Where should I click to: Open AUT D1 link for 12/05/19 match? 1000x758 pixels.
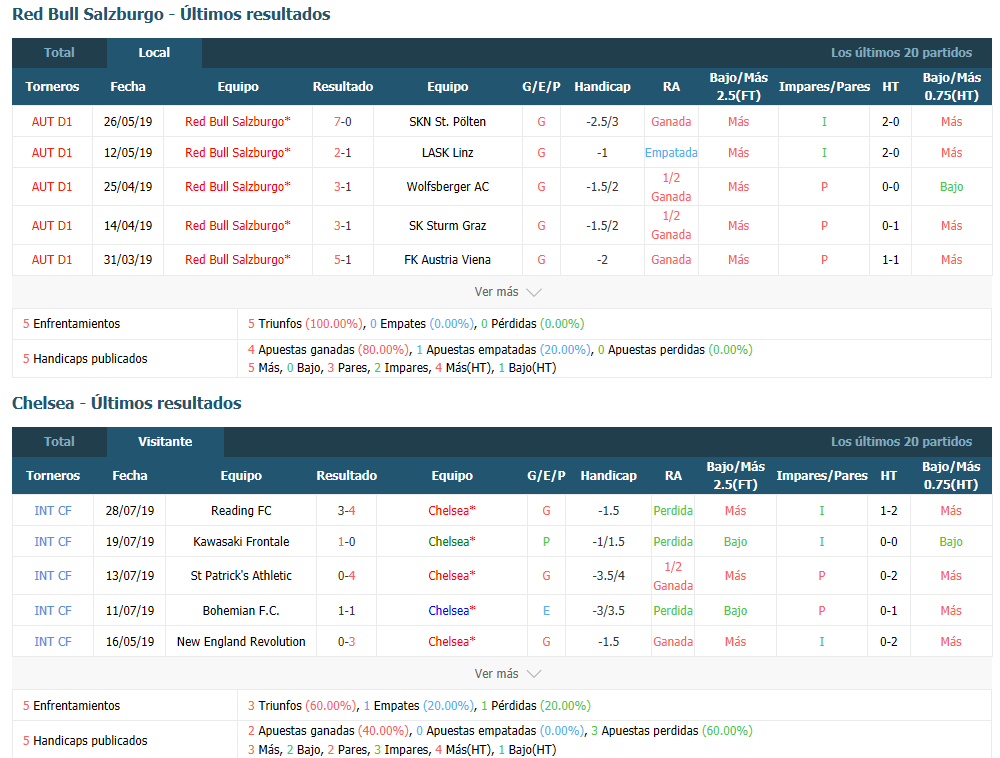pyautogui.click(x=52, y=153)
